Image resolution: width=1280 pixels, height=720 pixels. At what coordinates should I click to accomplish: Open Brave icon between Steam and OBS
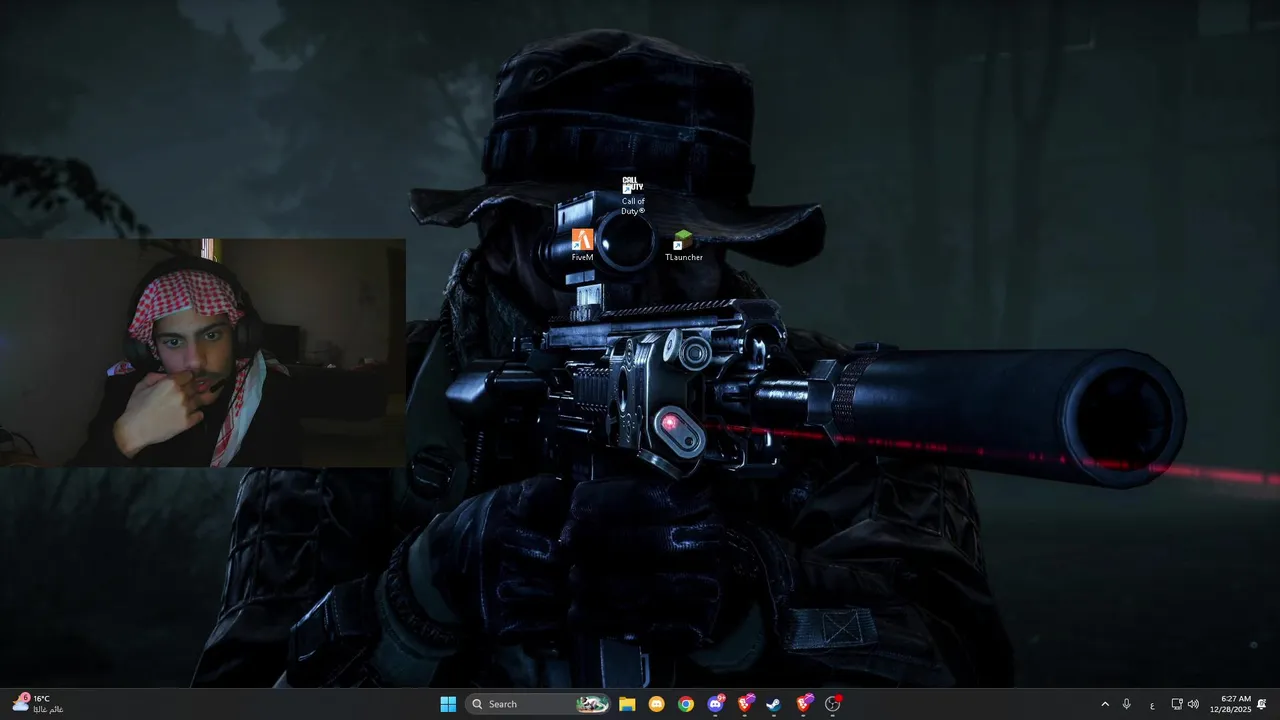click(x=803, y=704)
